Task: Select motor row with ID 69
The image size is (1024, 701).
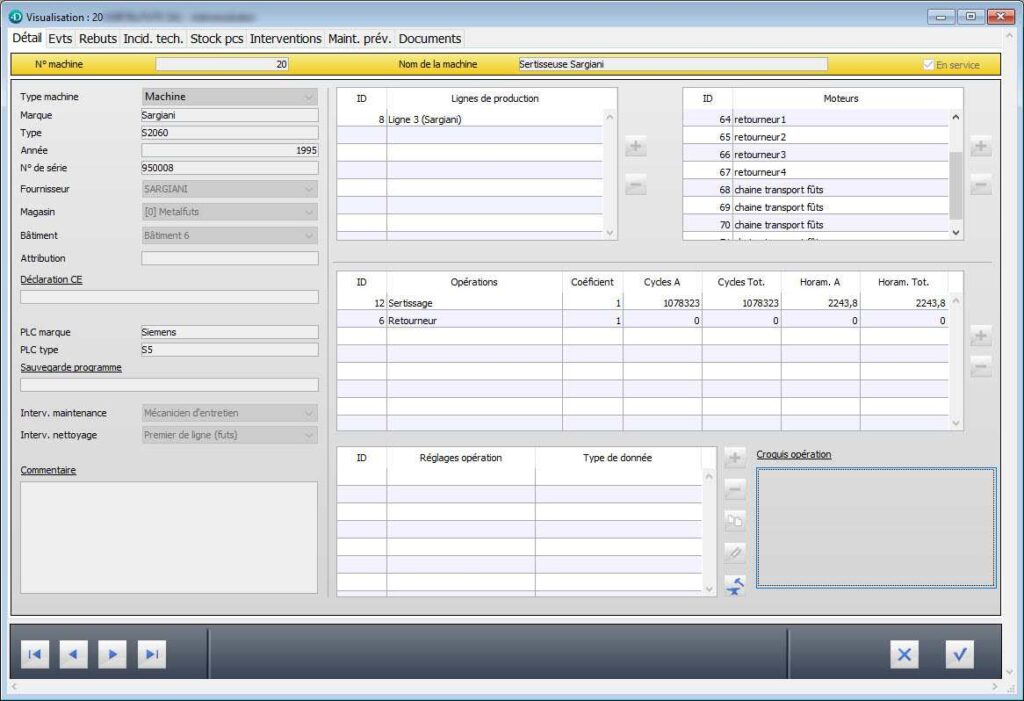Action: click(x=816, y=207)
